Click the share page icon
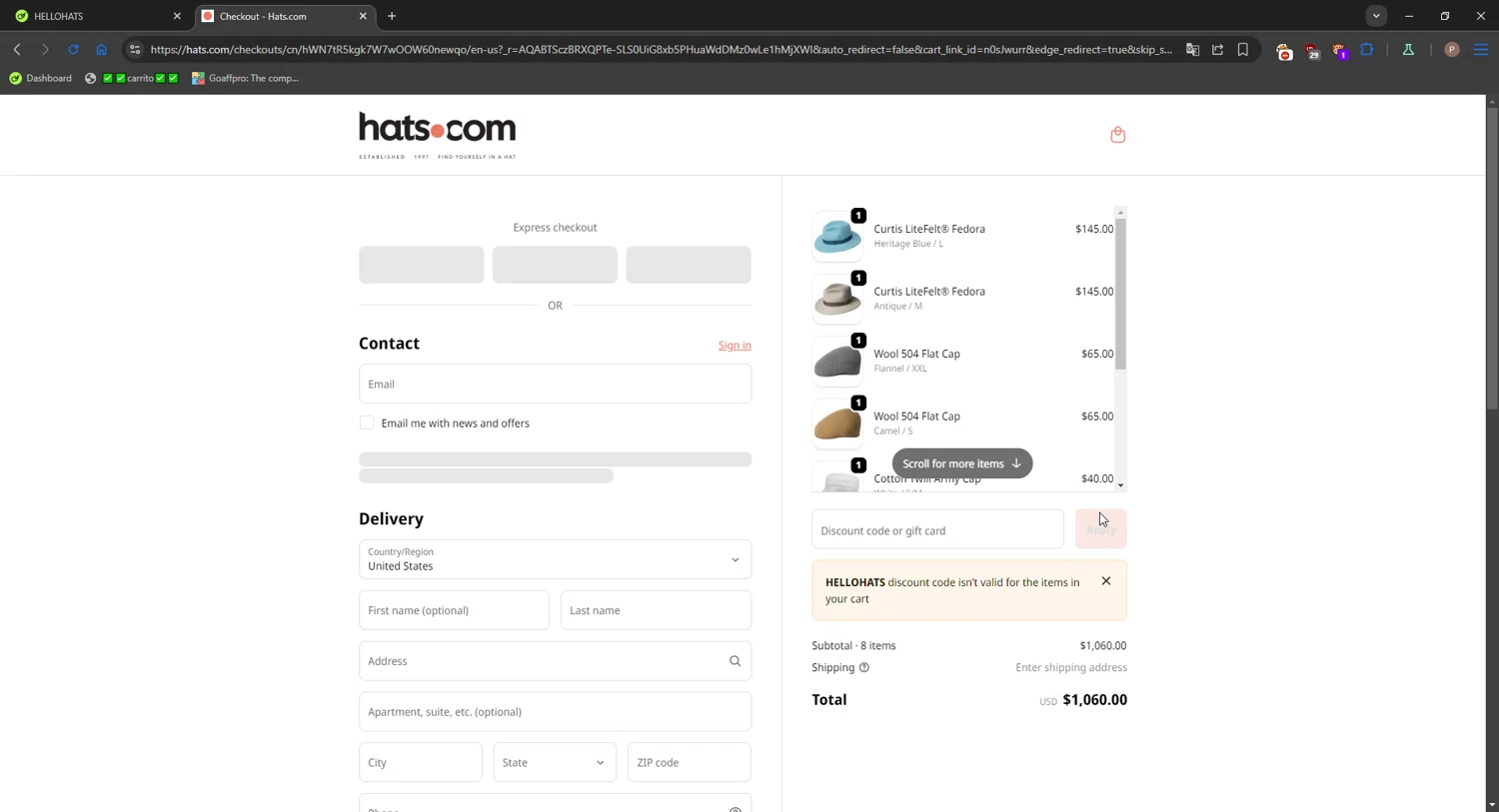 tap(1217, 49)
